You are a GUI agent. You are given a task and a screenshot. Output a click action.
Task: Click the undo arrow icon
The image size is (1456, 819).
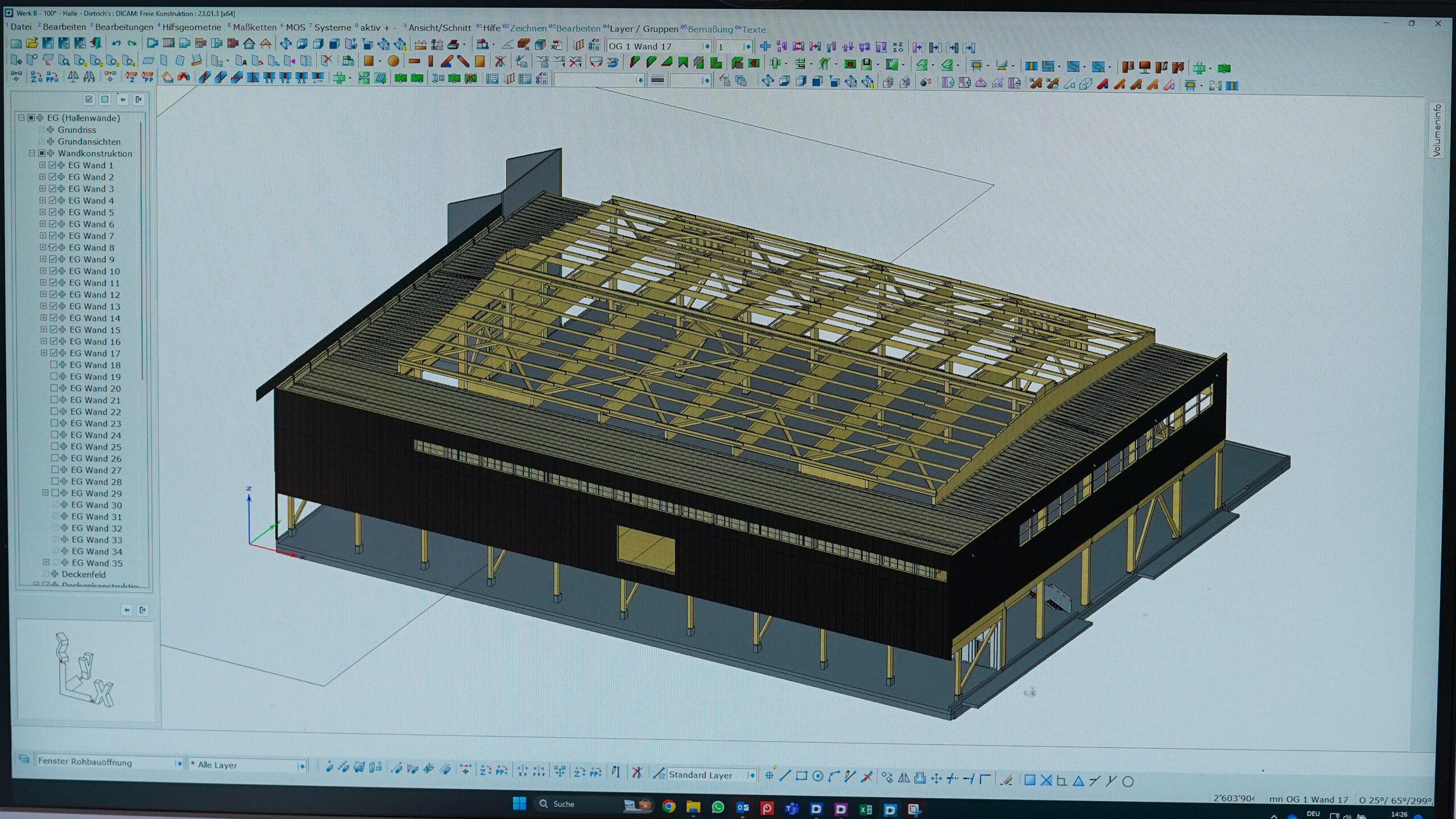coord(116,43)
